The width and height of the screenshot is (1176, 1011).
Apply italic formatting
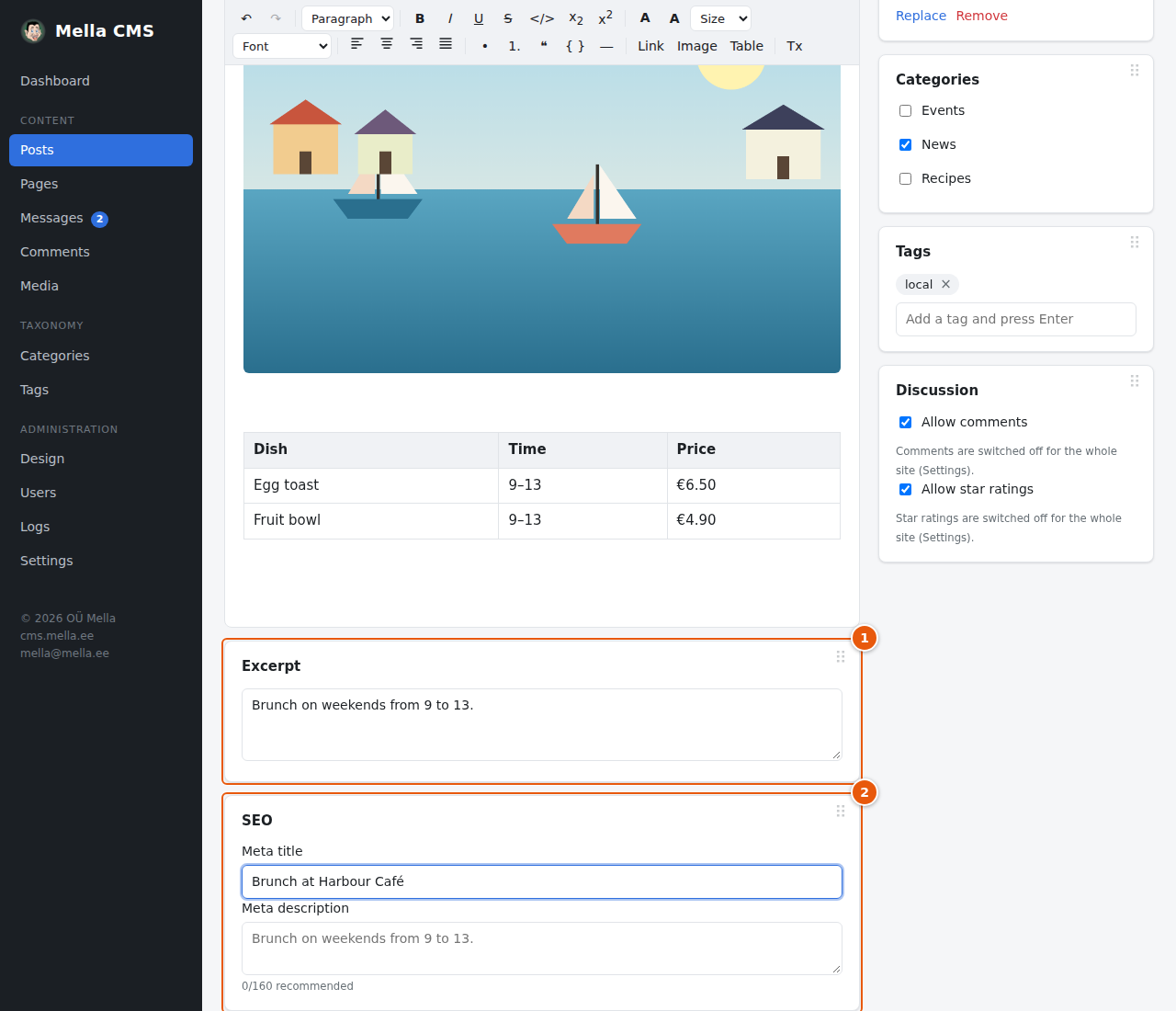(x=449, y=18)
